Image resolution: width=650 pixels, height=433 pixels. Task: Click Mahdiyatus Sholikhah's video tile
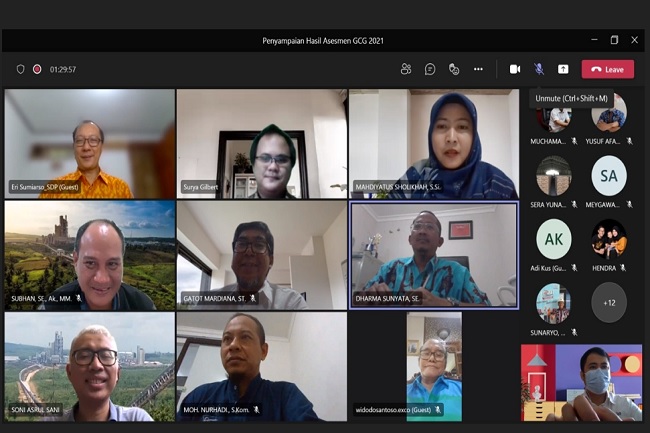433,144
